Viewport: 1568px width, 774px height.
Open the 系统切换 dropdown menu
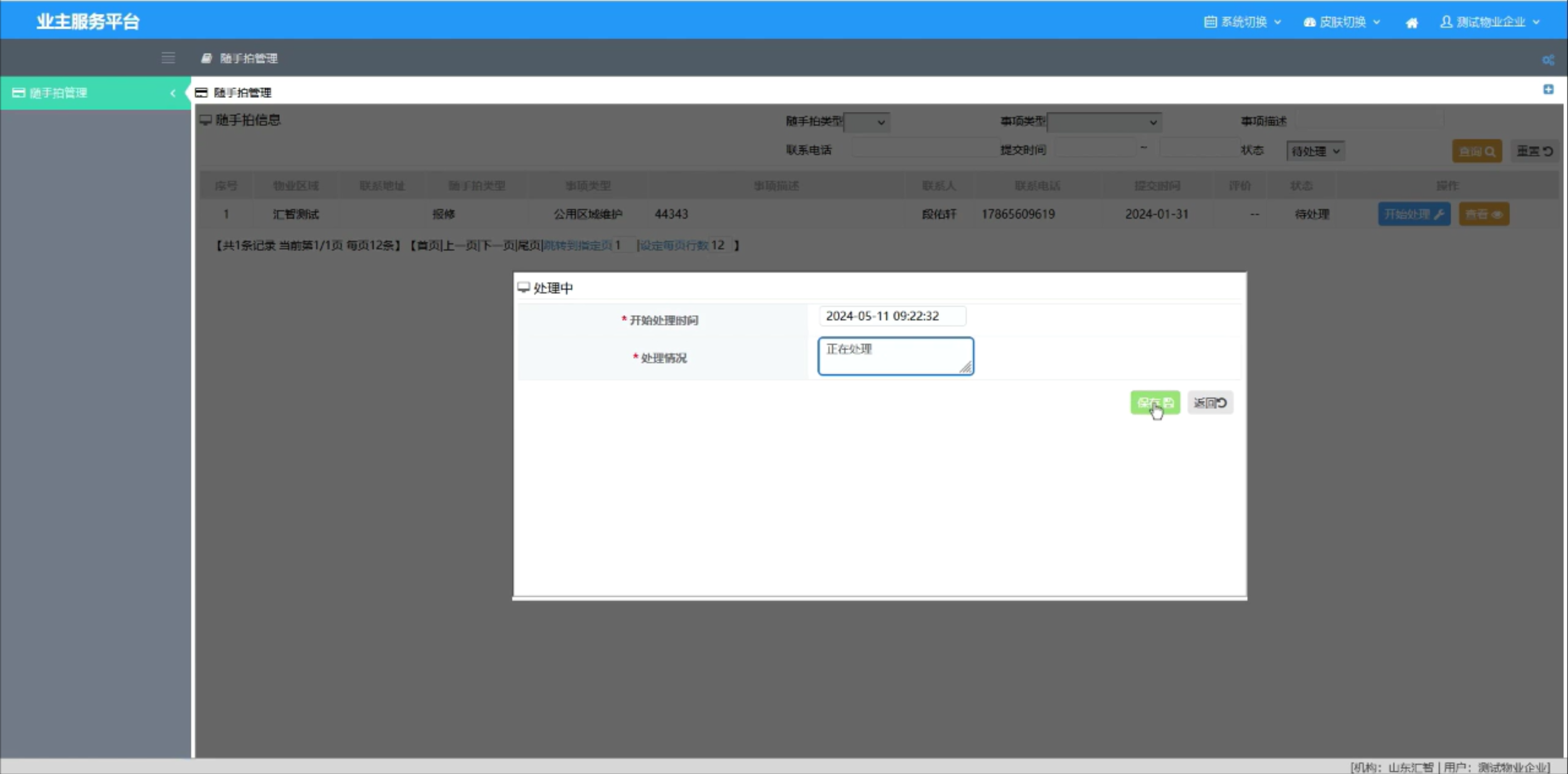(1242, 22)
